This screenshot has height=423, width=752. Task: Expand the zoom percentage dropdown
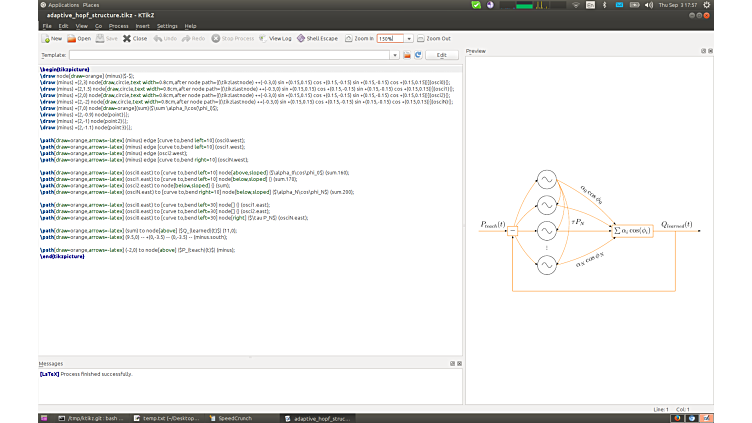tap(410, 38)
